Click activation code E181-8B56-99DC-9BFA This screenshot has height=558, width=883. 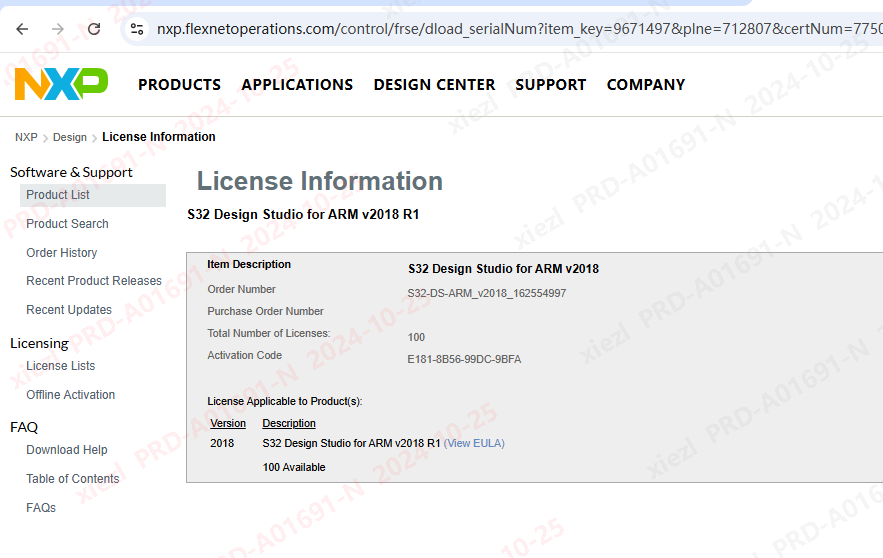(464, 359)
